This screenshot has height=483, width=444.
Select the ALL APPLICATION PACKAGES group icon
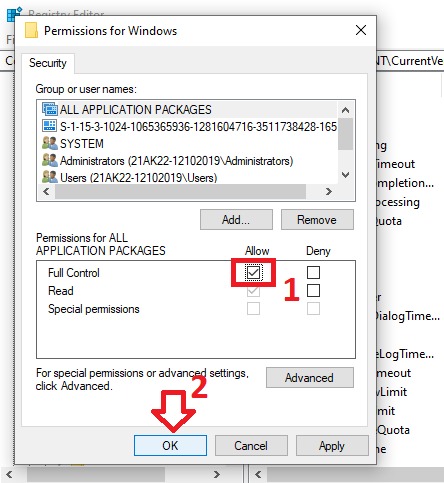coord(50,109)
